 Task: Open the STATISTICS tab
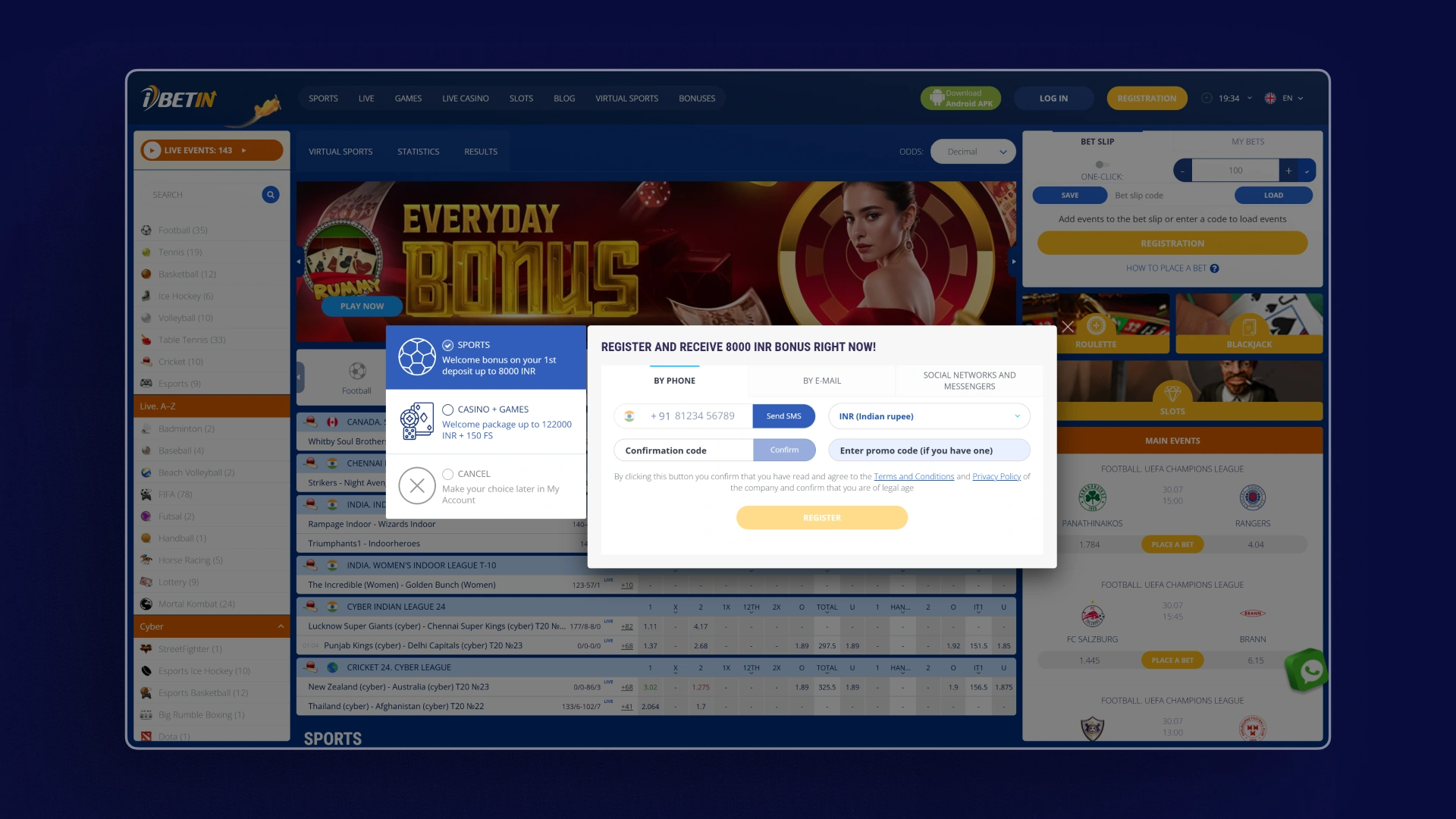tap(419, 152)
